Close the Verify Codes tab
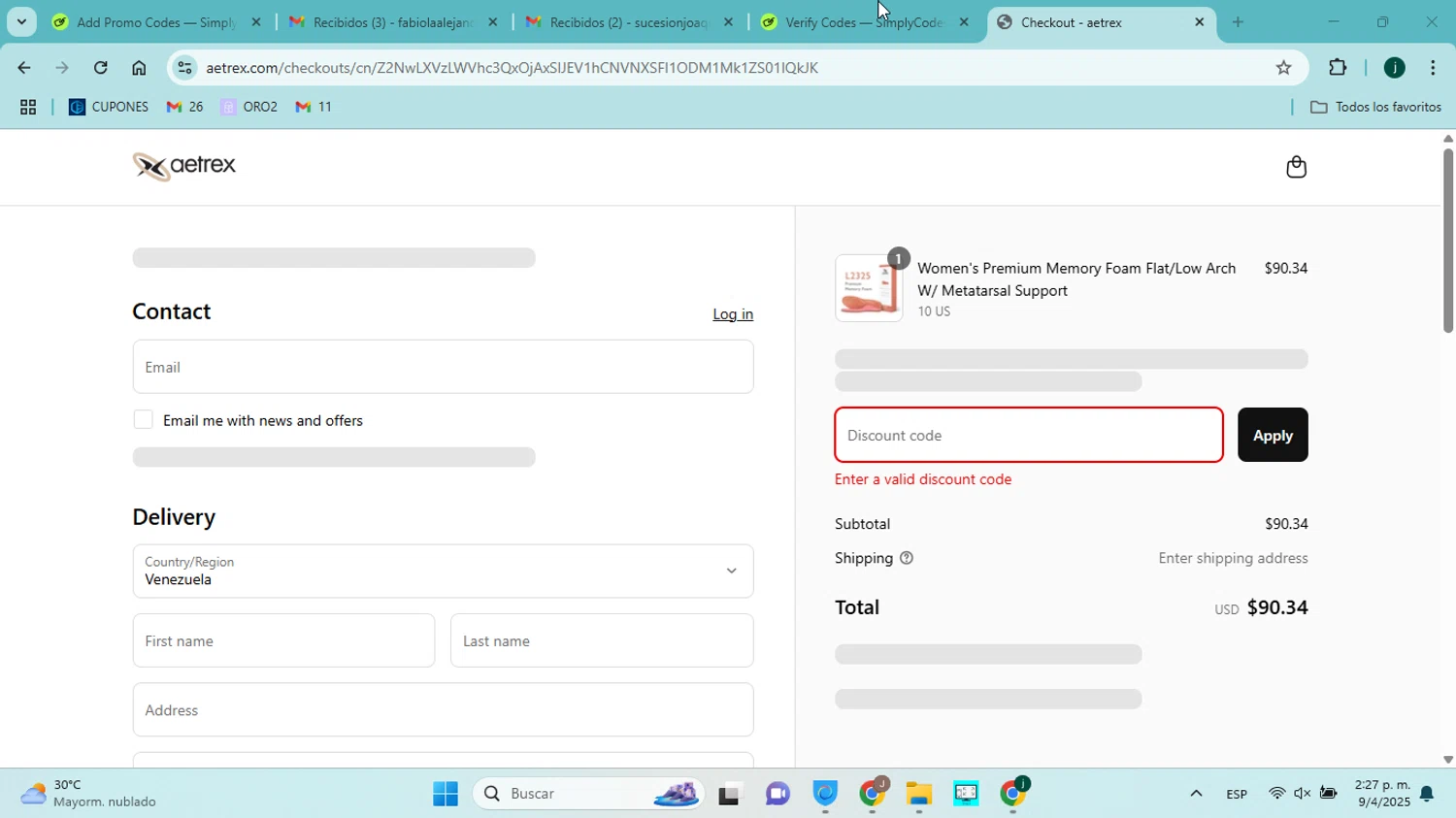1456x818 pixels. (x=964, y=22)
